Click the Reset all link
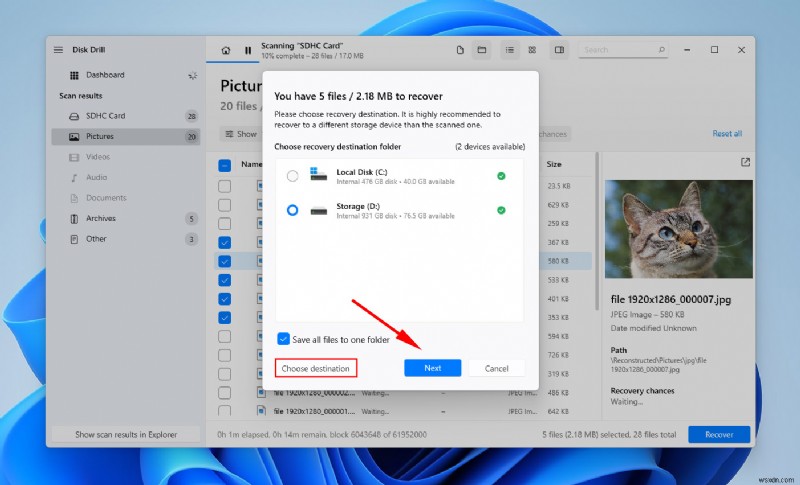 [x=727, y=134]
